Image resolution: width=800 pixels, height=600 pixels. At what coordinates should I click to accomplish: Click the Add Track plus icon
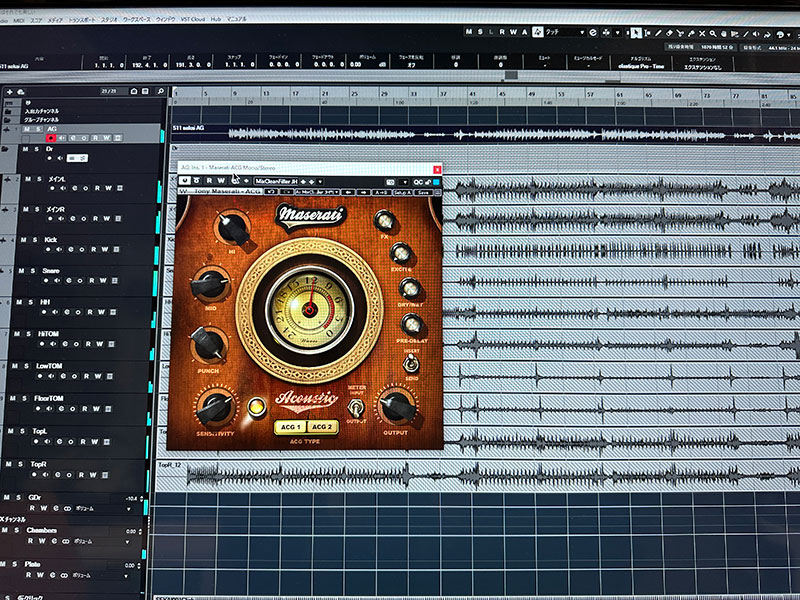click(x=10, y=92)
